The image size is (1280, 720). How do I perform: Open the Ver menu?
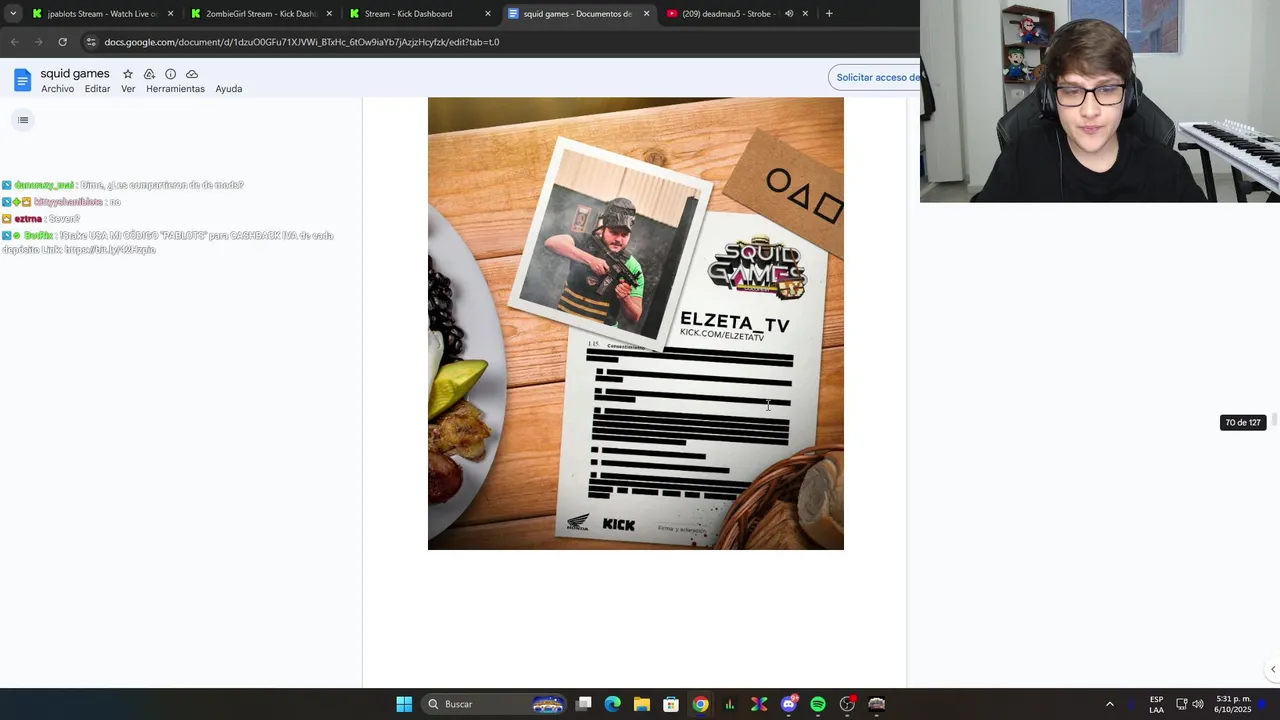[128, 89]
